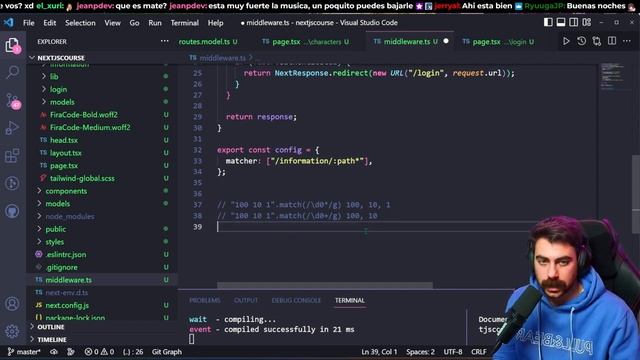Collapse the NEXTJSCOURSE explorer section

(x=102, y=58)
